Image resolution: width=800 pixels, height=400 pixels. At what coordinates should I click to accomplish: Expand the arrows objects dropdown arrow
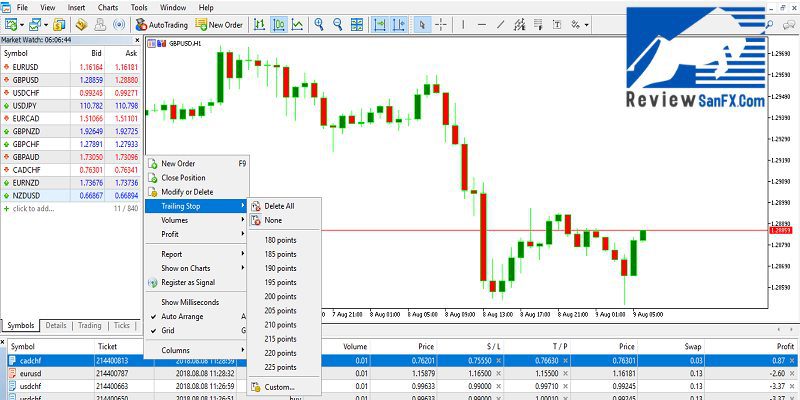tap(587, 24)
